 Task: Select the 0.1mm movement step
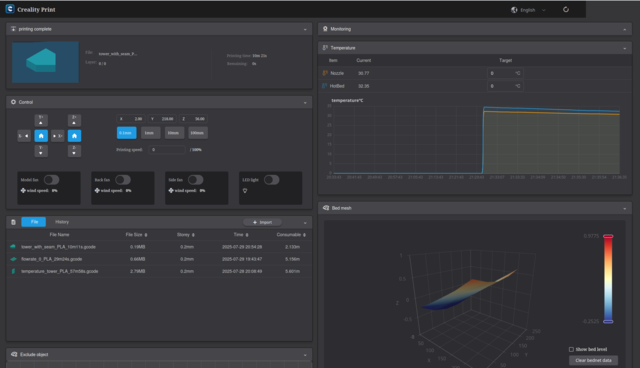click(127, 133)
